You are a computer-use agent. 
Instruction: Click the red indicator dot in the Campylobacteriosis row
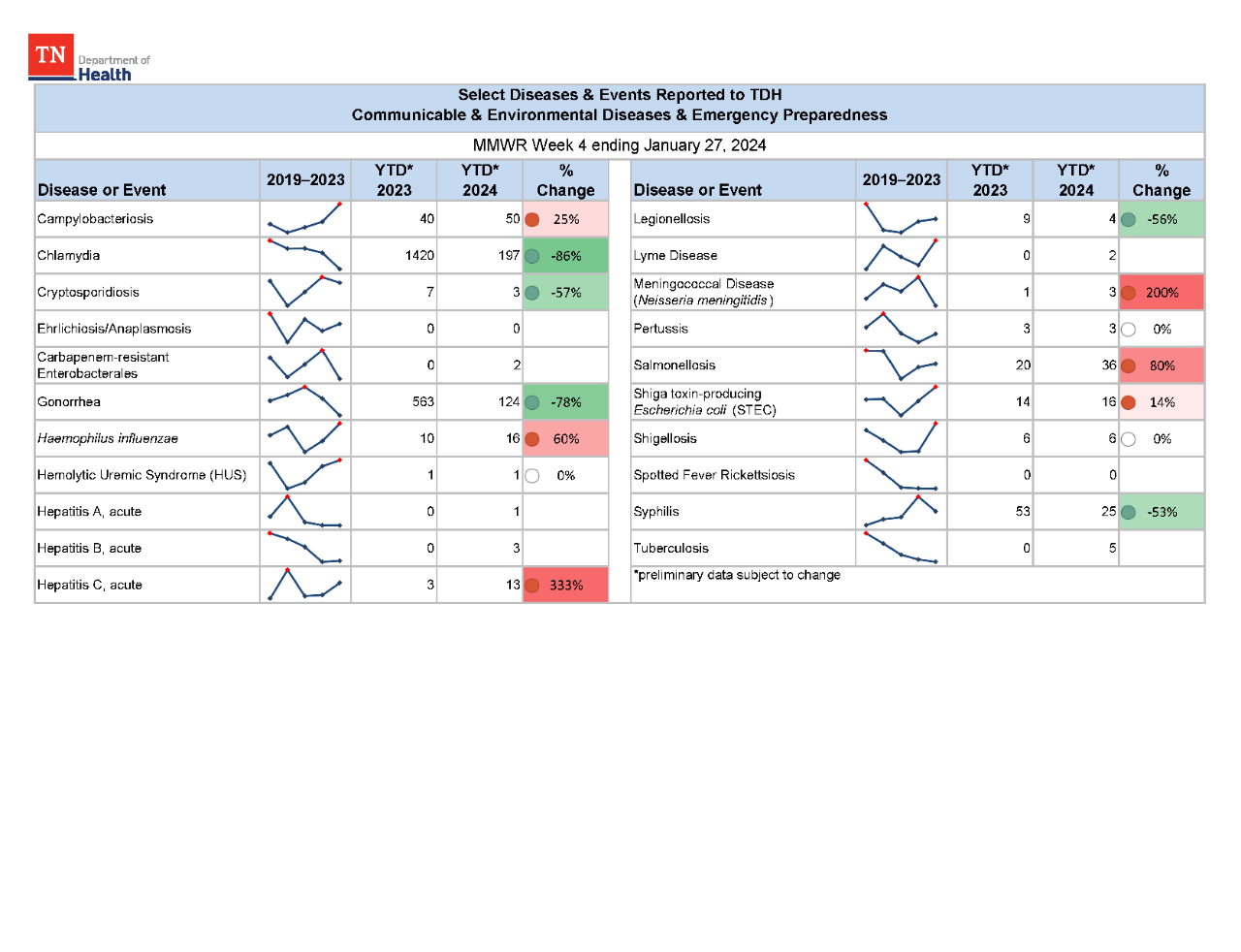point(532,219)
